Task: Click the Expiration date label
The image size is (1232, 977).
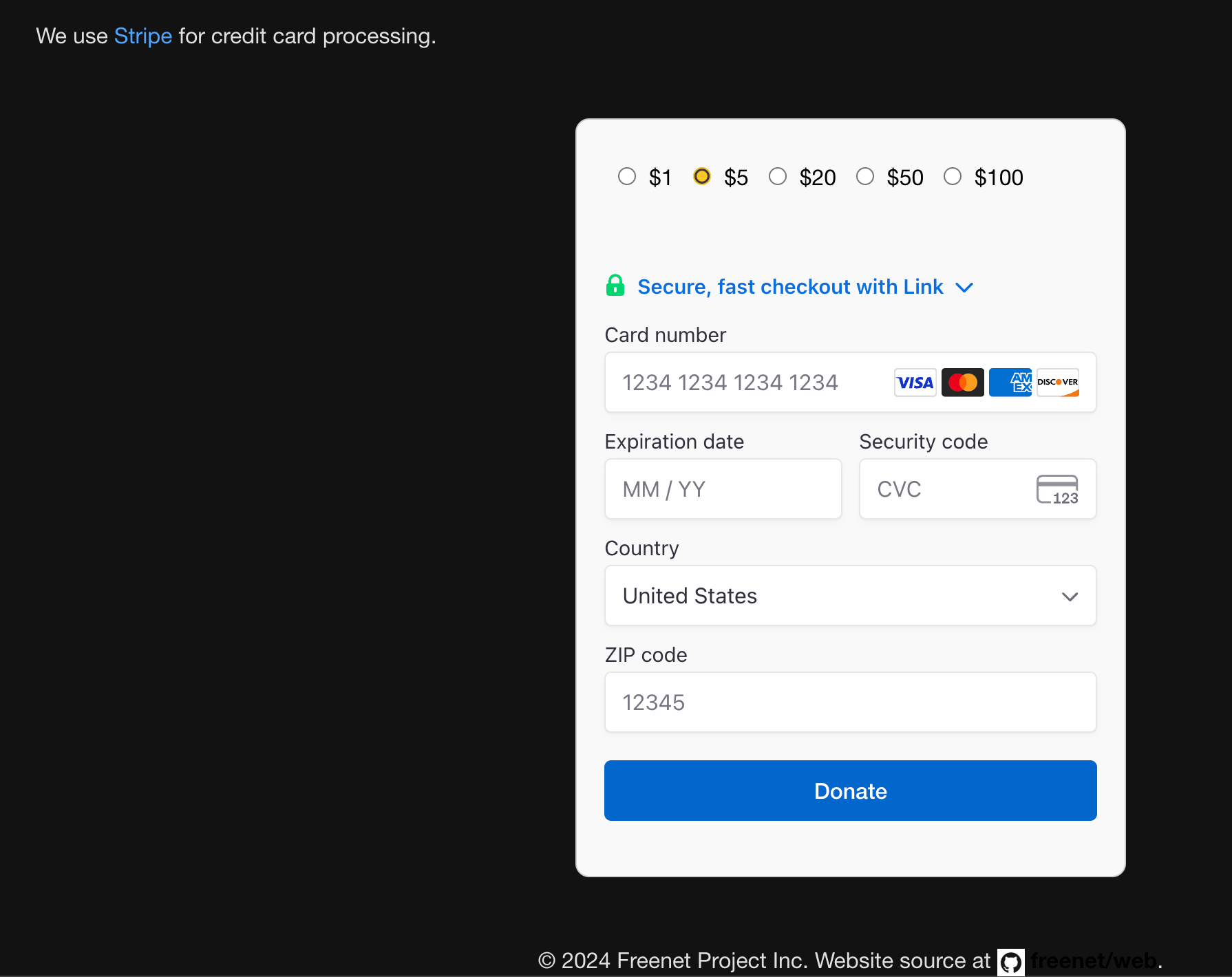Action: pyautogui.click(x=675, y=442)
